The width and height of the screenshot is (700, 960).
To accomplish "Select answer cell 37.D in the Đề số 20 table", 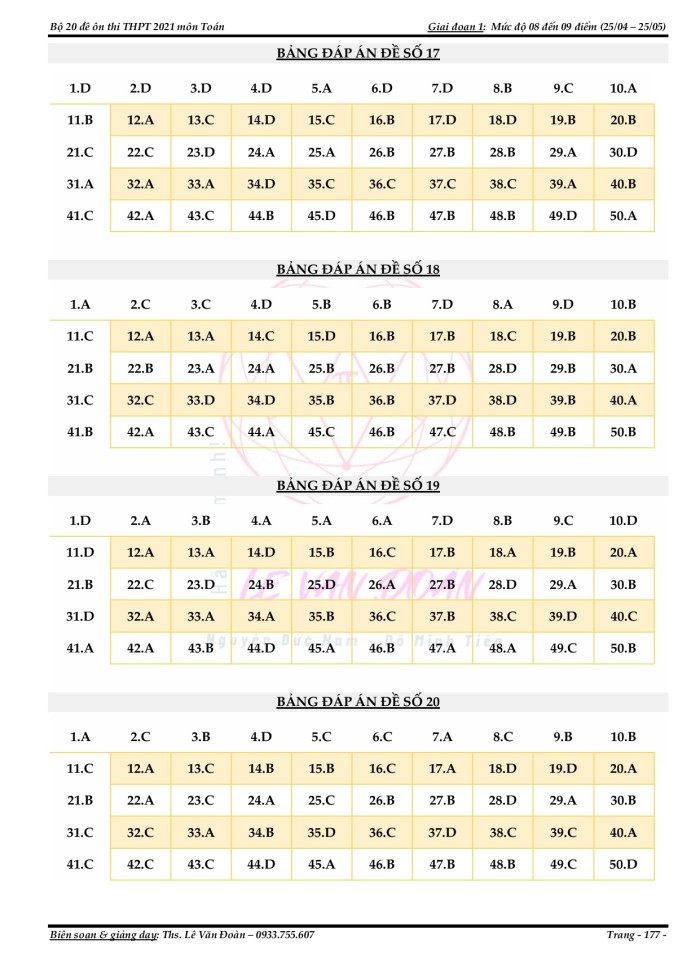I will point(442,832).
